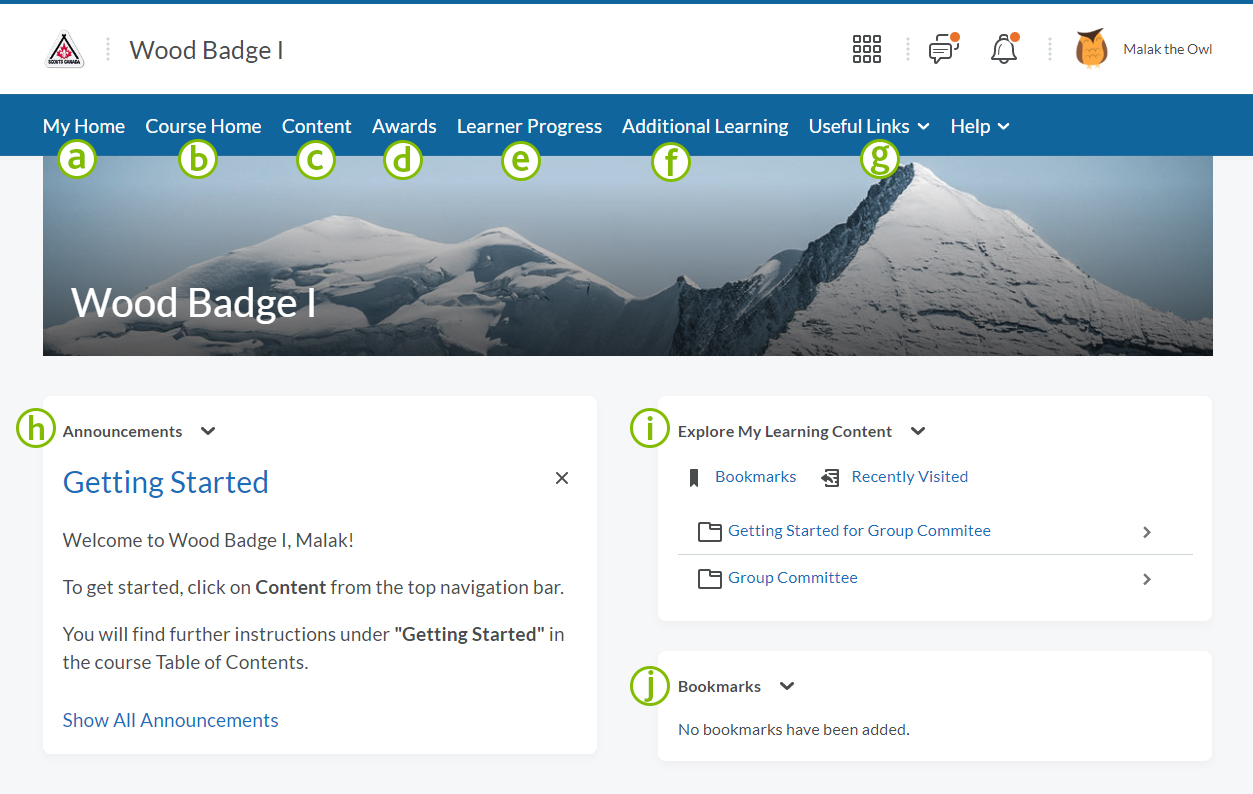
Task: Open the Recently Visited link
Action: 910,477
